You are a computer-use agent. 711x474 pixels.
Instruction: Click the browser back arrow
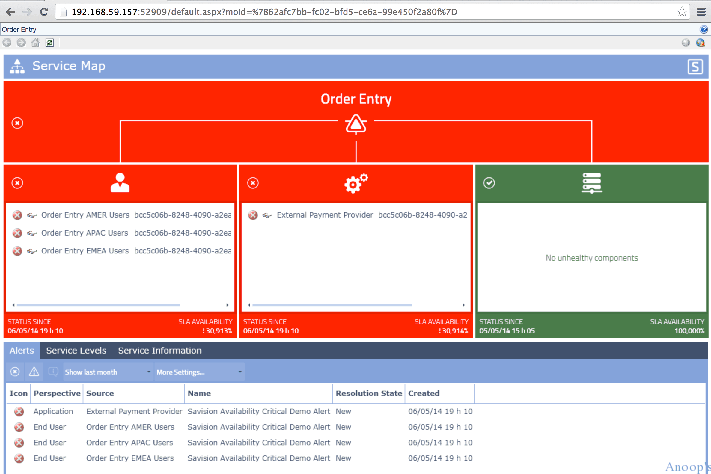click(x=11, y=12)
